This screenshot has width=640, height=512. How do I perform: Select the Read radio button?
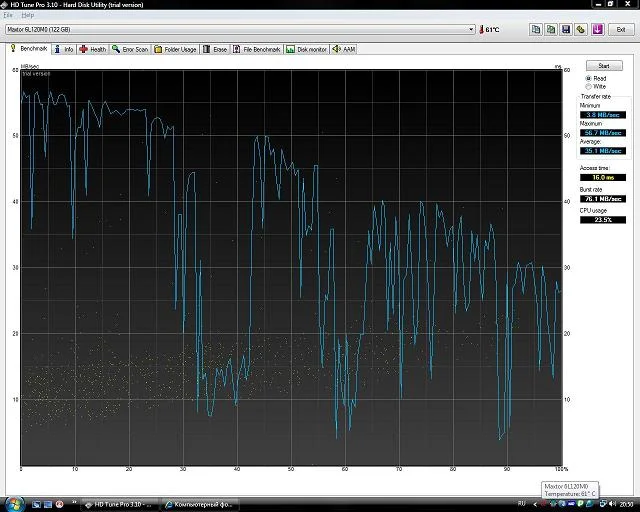(x=588, y=78)
